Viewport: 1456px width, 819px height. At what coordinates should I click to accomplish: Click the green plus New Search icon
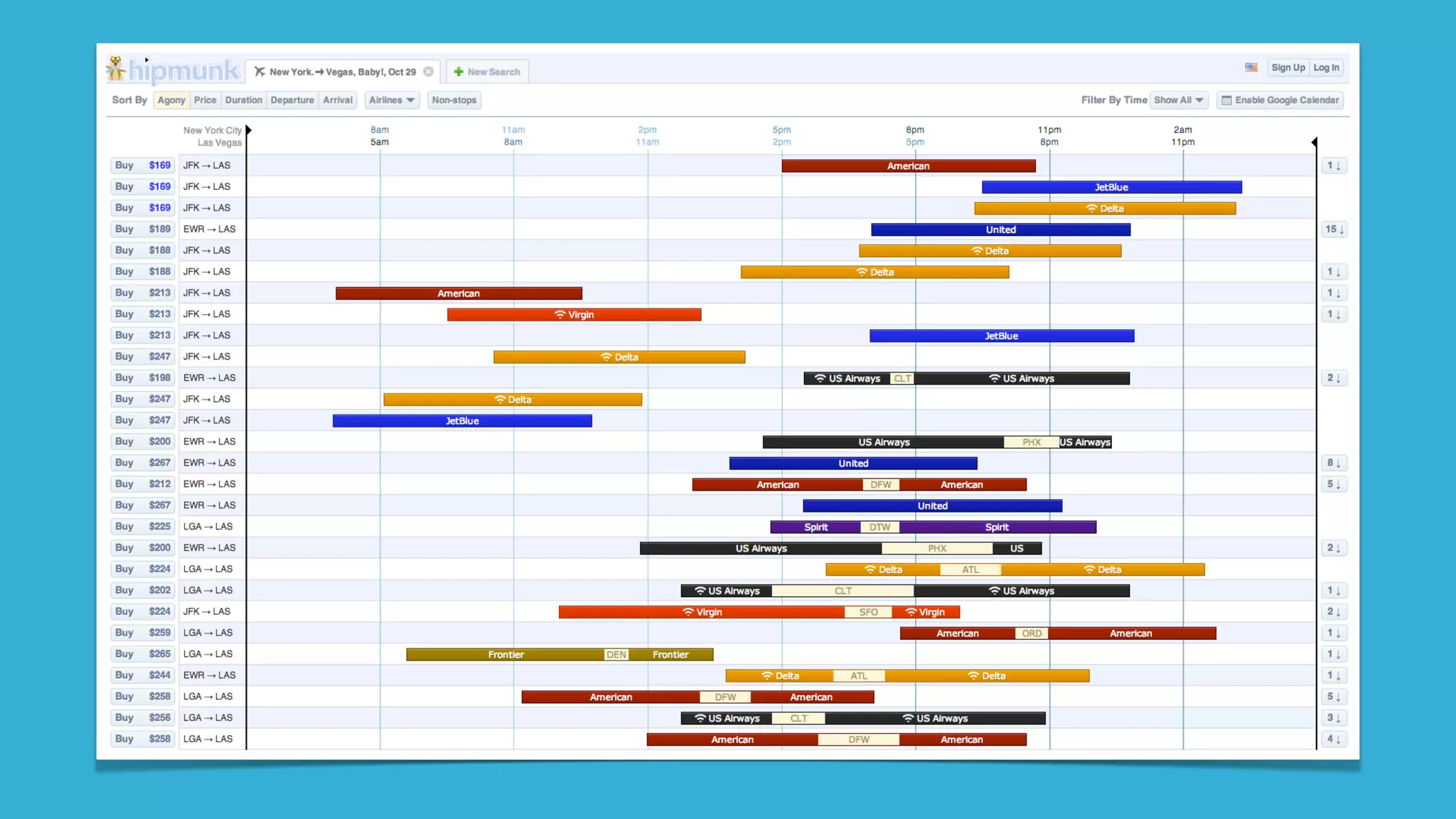459,72
